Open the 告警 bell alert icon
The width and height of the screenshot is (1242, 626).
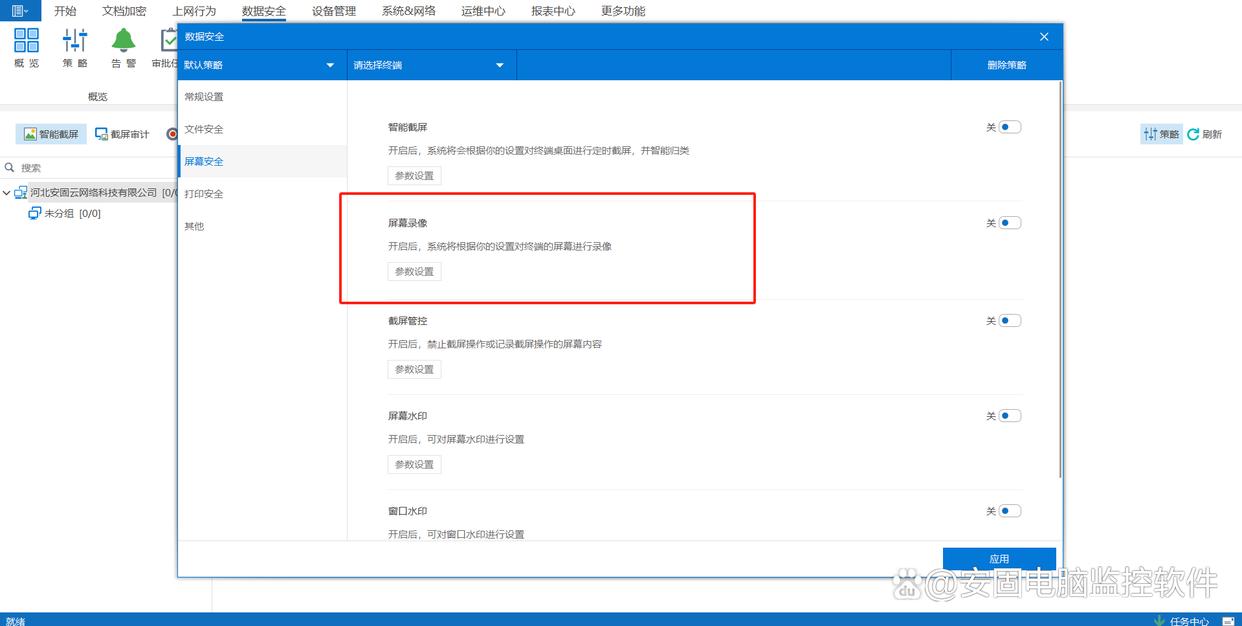click(123, 41)
